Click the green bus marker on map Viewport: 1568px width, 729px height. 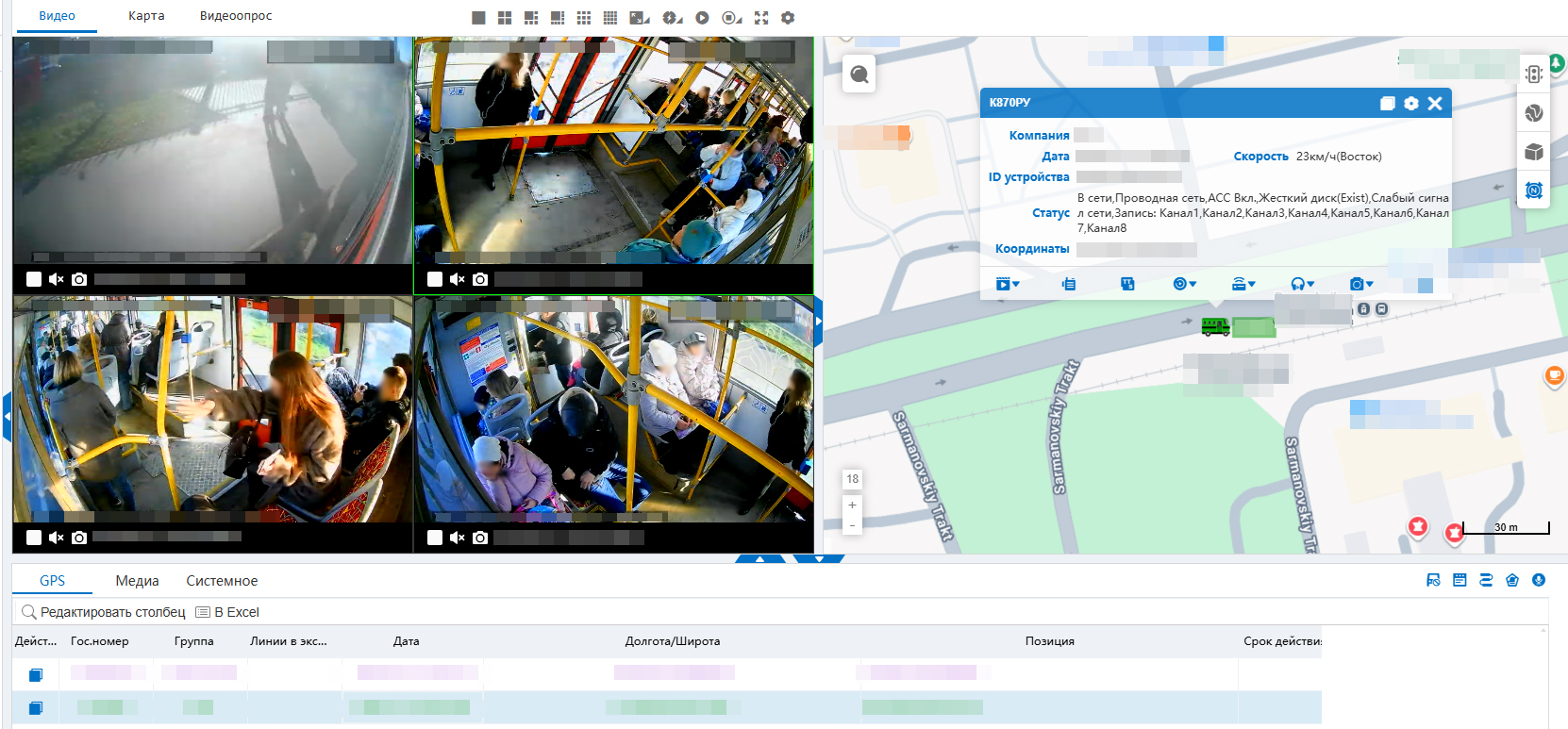[1215, 327]
